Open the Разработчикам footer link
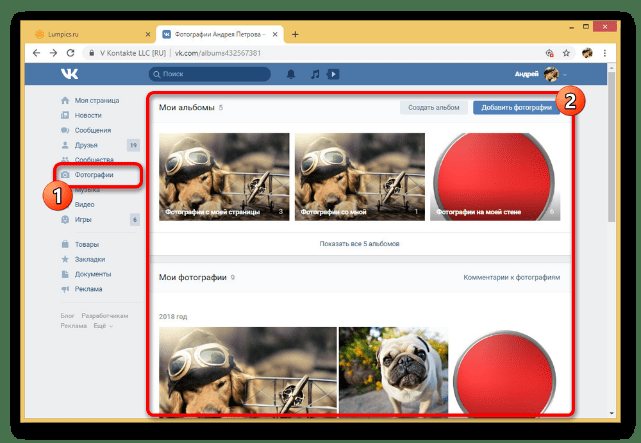 pos(105,316)
